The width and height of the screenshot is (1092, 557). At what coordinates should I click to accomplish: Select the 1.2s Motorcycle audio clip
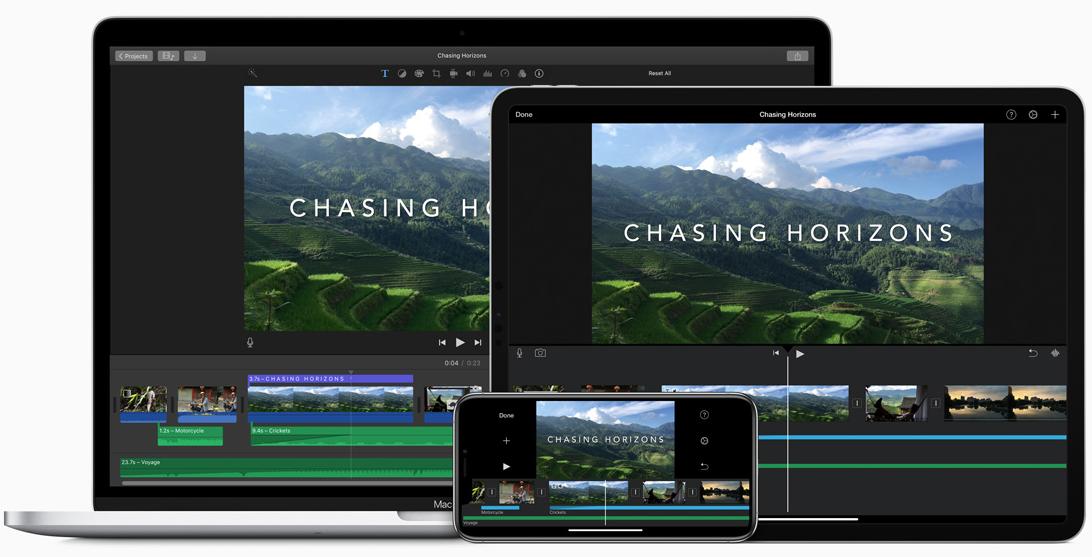tap(190, 436)
